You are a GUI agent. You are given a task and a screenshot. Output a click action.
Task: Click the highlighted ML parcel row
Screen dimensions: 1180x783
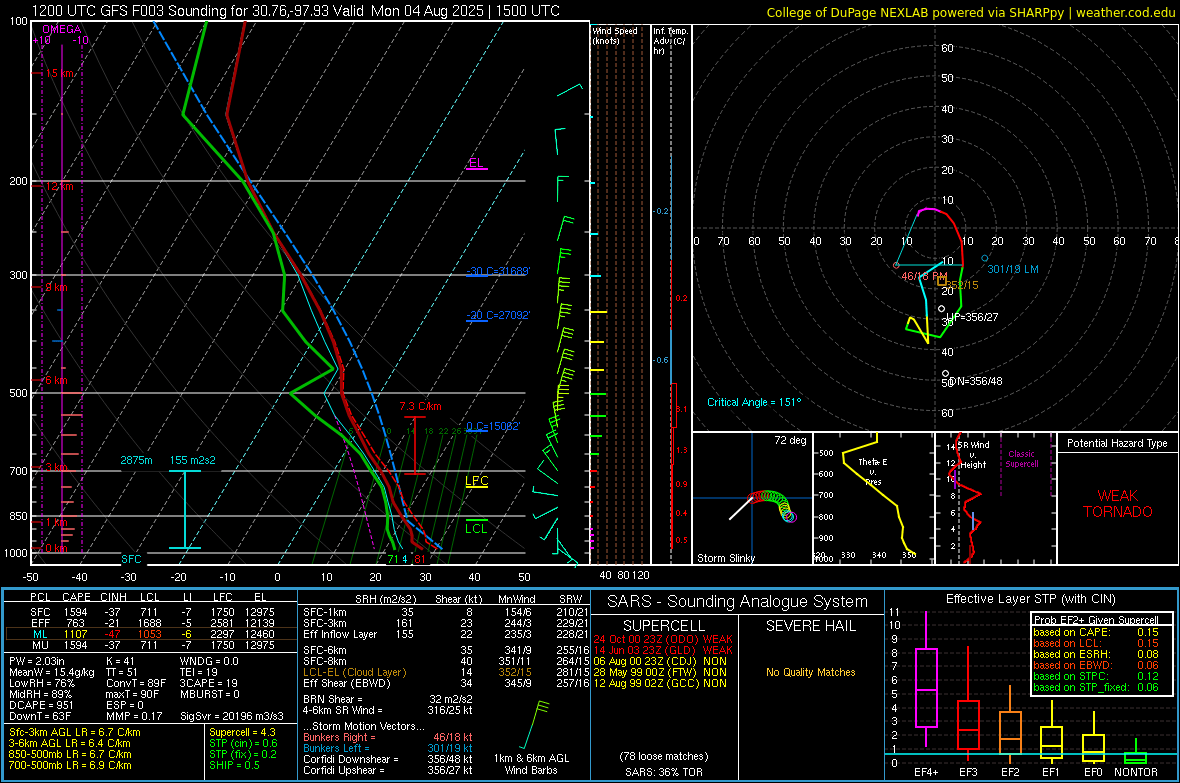point(151,634)
